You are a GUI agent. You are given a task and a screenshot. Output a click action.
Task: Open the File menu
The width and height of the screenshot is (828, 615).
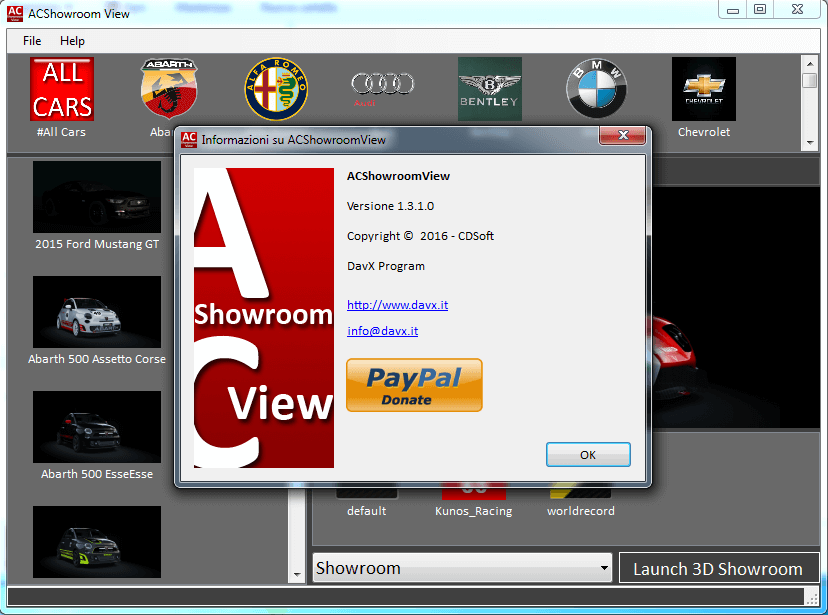click(32, 41)
